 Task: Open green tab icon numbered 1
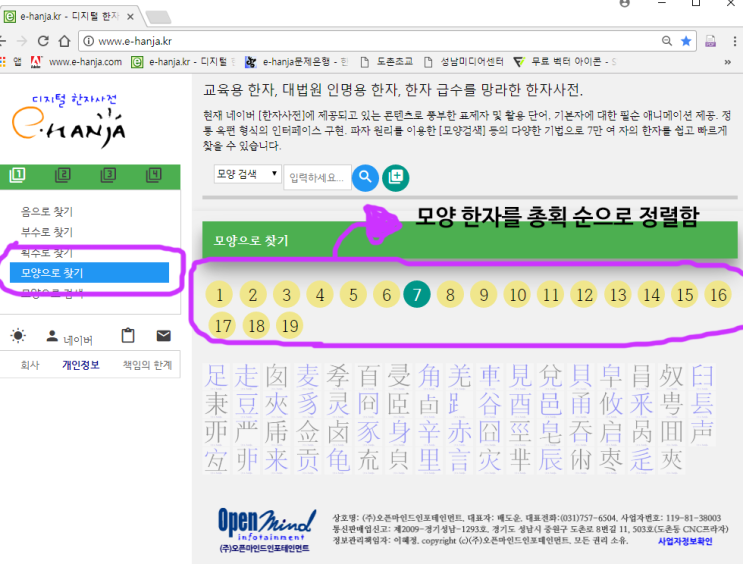[18, 175]
